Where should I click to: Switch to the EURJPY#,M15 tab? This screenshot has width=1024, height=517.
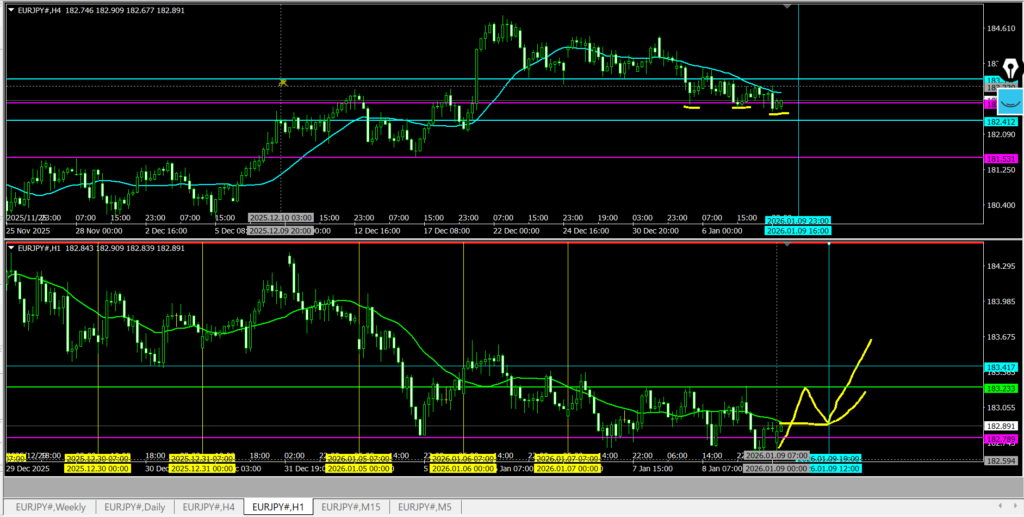[x=350, y=507]
